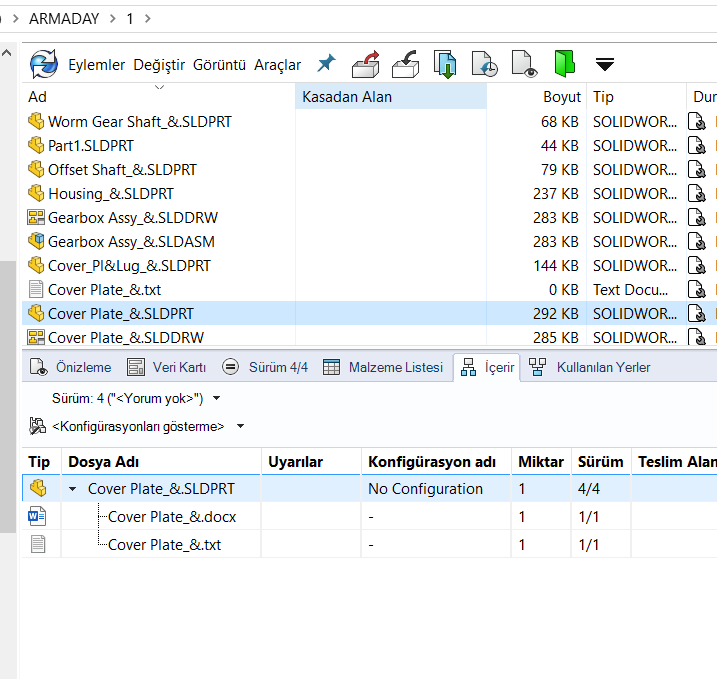Open the Sürüm version dropdown
This screenshot has height=679, width=717.
click(x=217, y=398)
